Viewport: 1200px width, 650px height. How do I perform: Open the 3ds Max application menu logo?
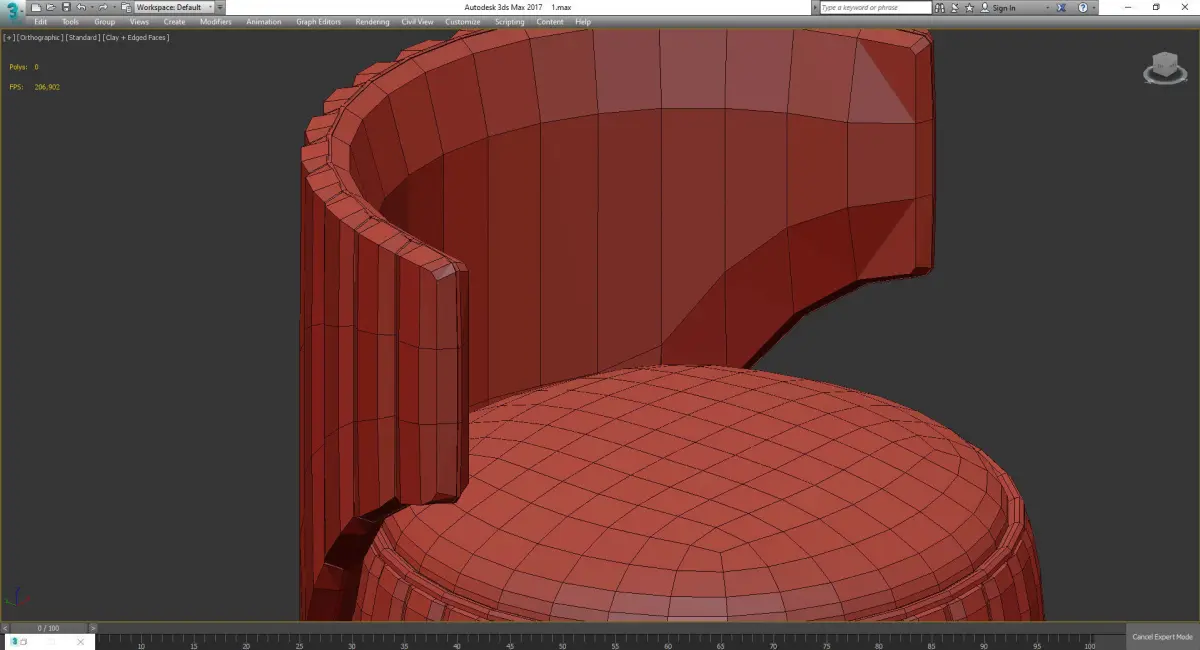13,14
